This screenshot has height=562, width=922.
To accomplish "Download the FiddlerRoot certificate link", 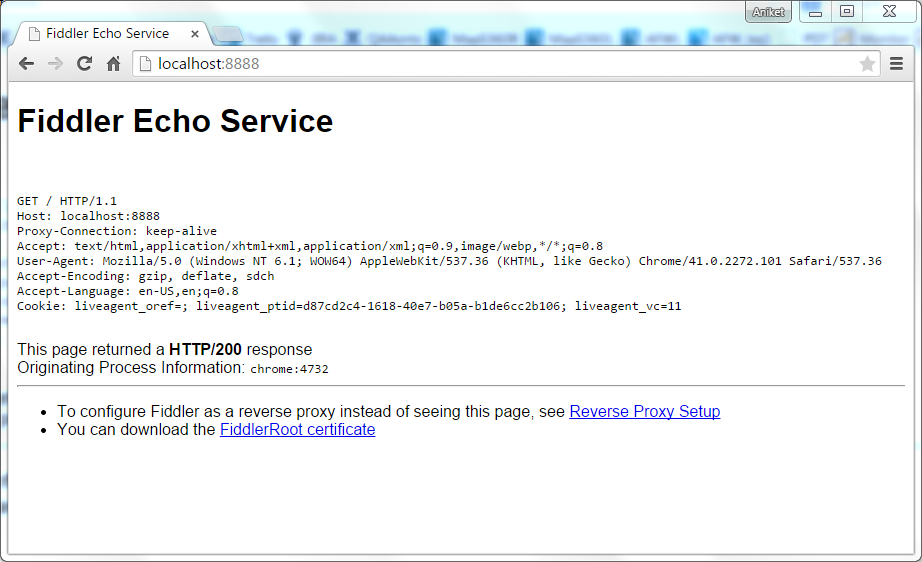I will click(297, 430).
